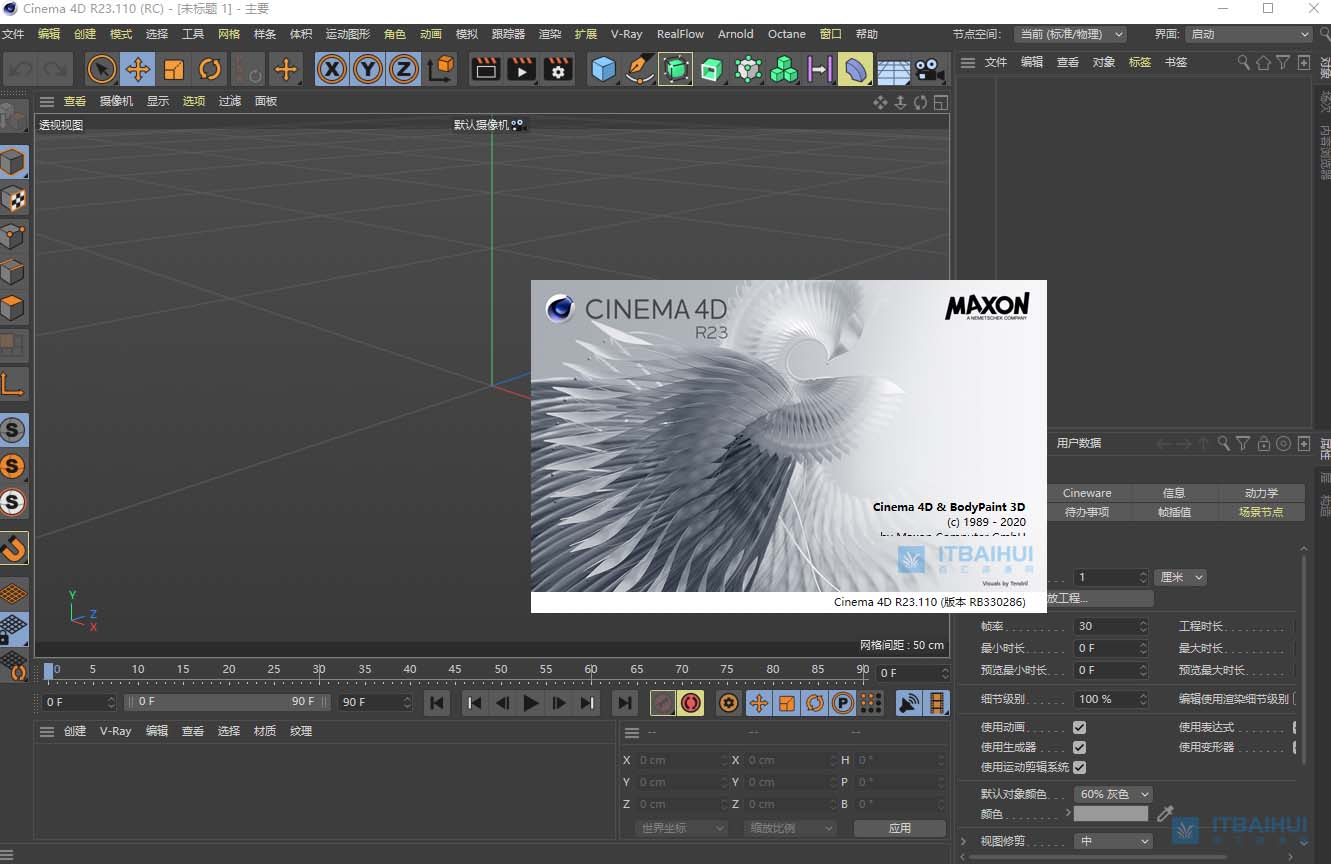Click the 细节级别 100 % field
Viewport: 1331px width, 864px height.
tap(1112, 699)
